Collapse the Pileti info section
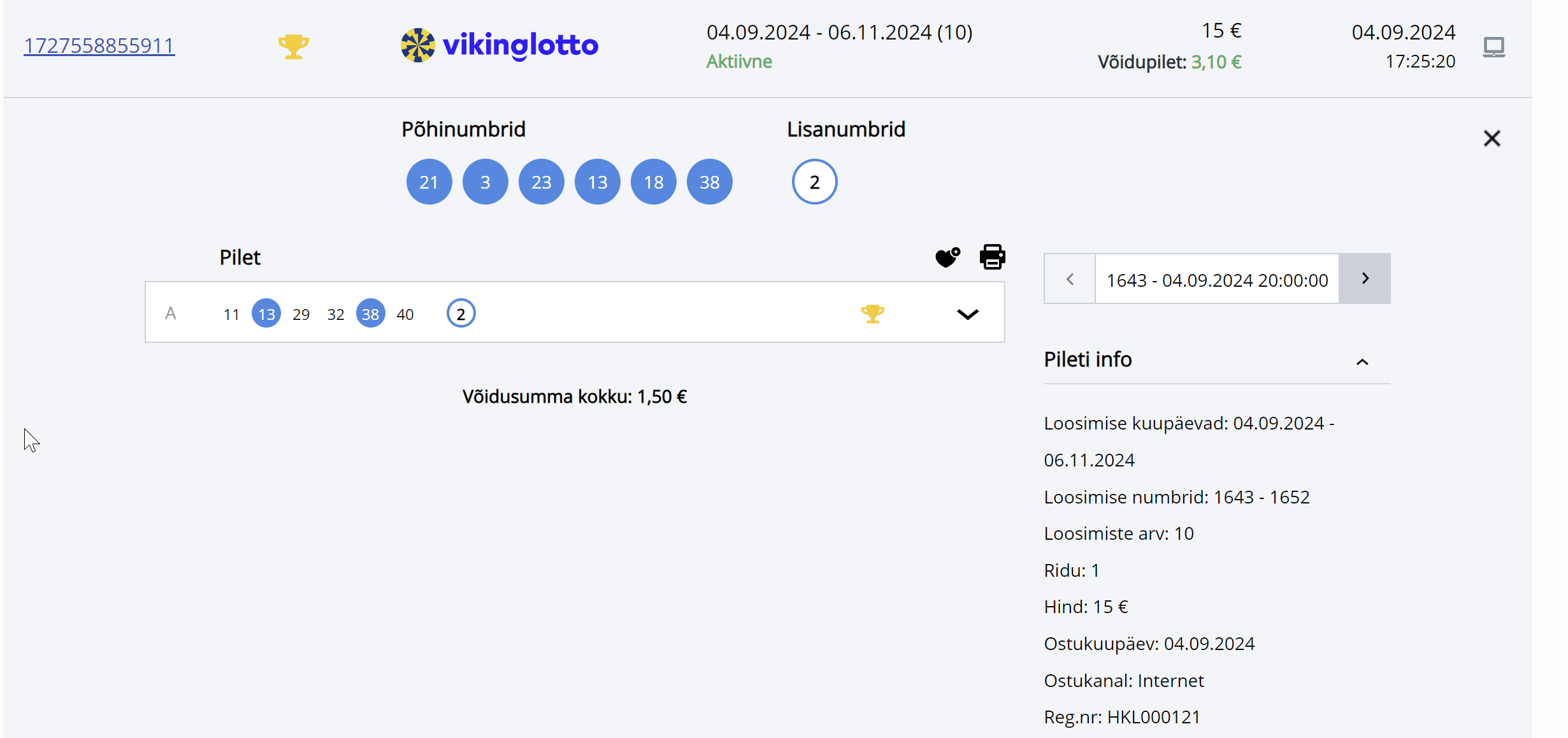The image size is (1568, 738). pos(1362,361)
